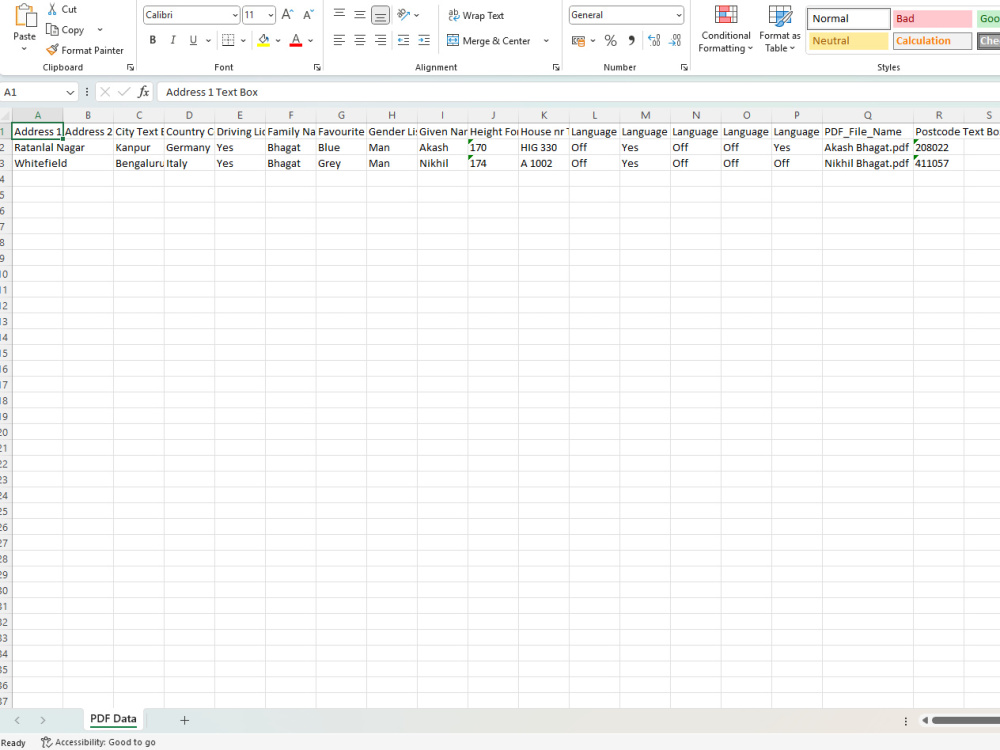1000x750 pixels.
Task: Toggle Underline formatting
Action: (x=193, y=40)
